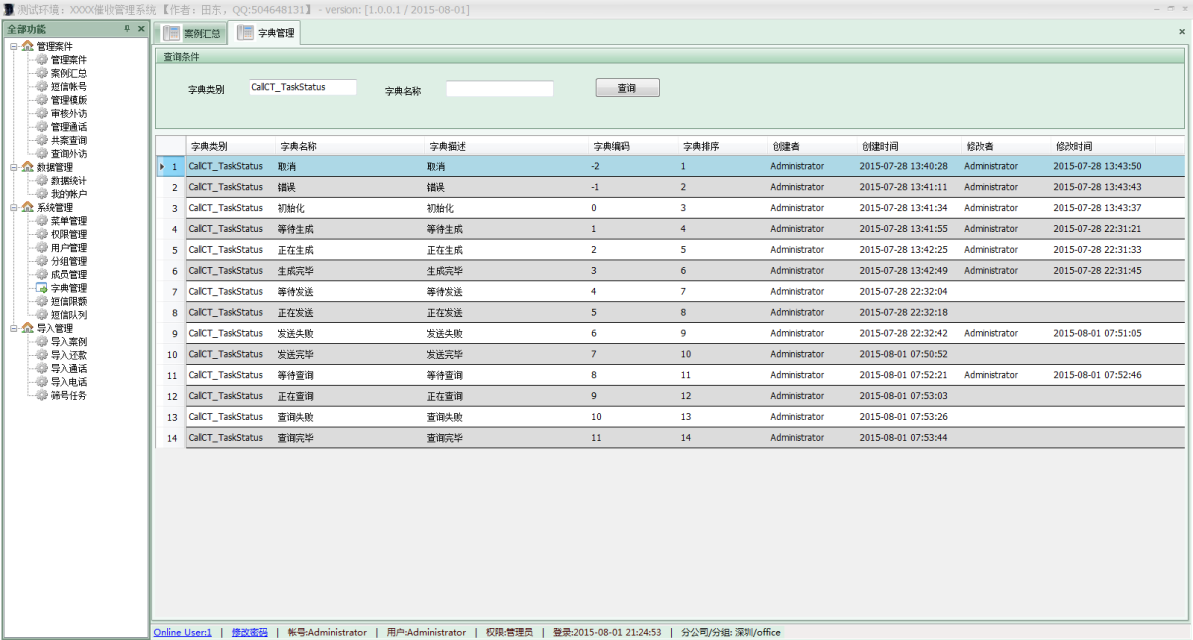The height and width of the screenshot is (640, 1193).
Task: Click the Online User:1 link
Action: pos(182,632)
